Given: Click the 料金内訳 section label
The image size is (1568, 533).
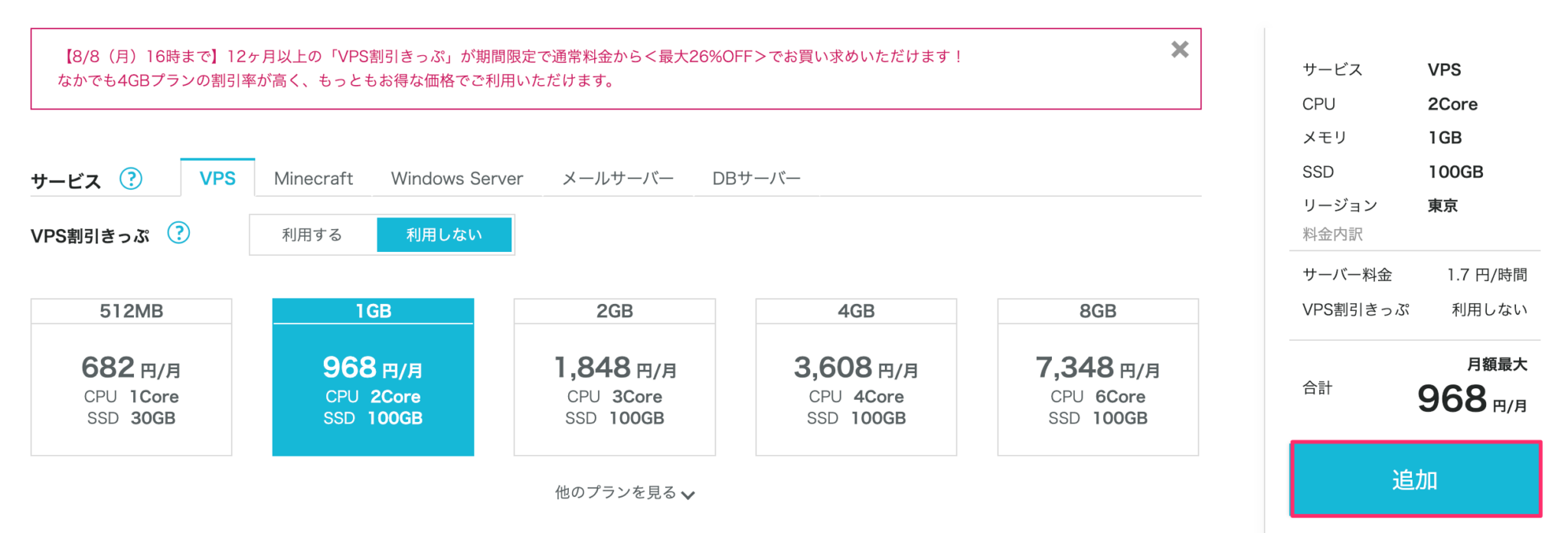Looking at the screenshot, I should tap(1333, 237).
